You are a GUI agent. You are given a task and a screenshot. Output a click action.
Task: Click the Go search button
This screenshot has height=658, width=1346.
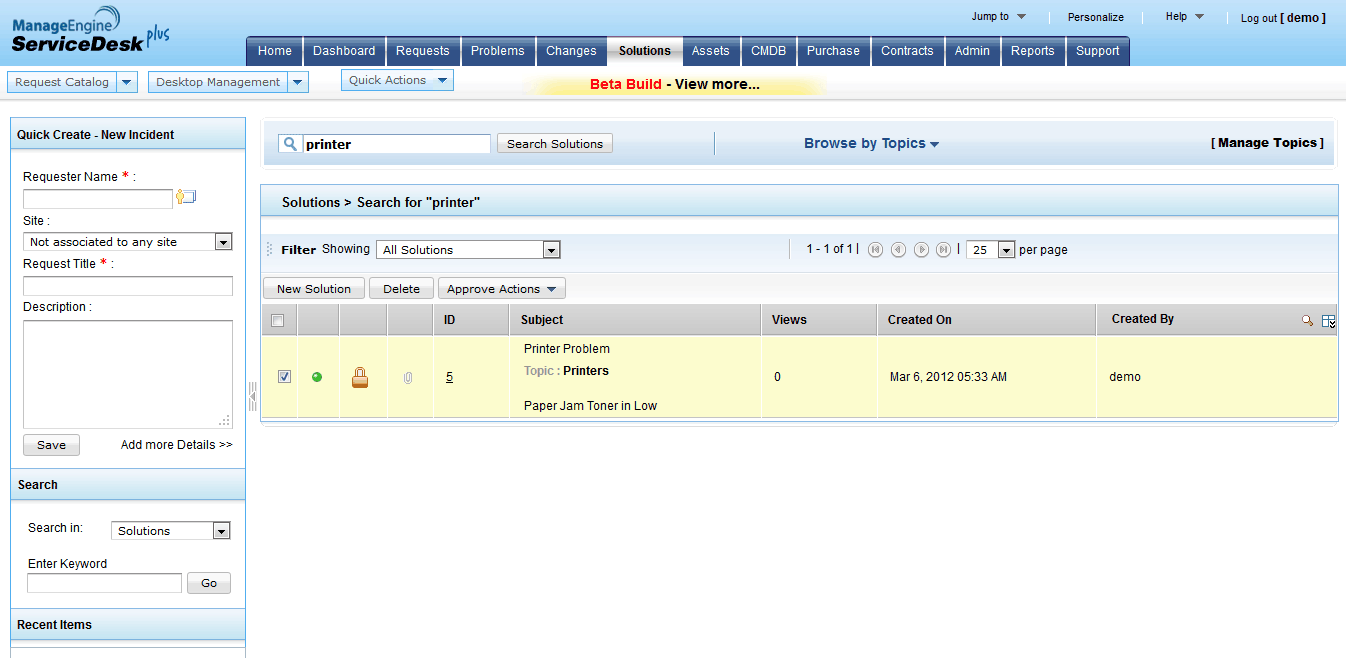(x=209, y=583)
